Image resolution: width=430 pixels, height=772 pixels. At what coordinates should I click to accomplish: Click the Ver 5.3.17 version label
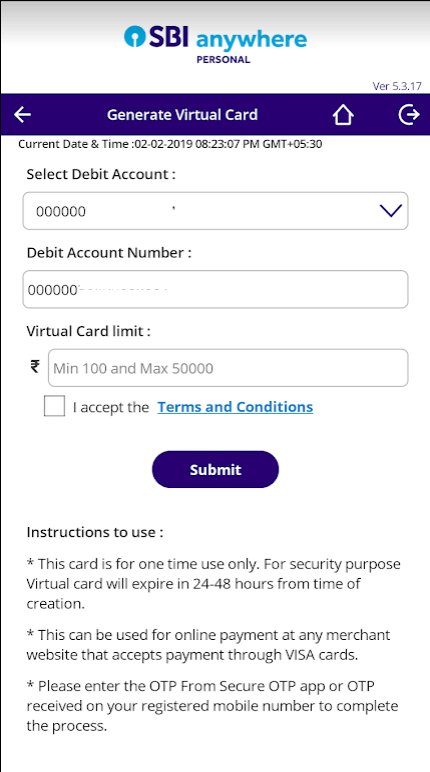pos(397,86)
